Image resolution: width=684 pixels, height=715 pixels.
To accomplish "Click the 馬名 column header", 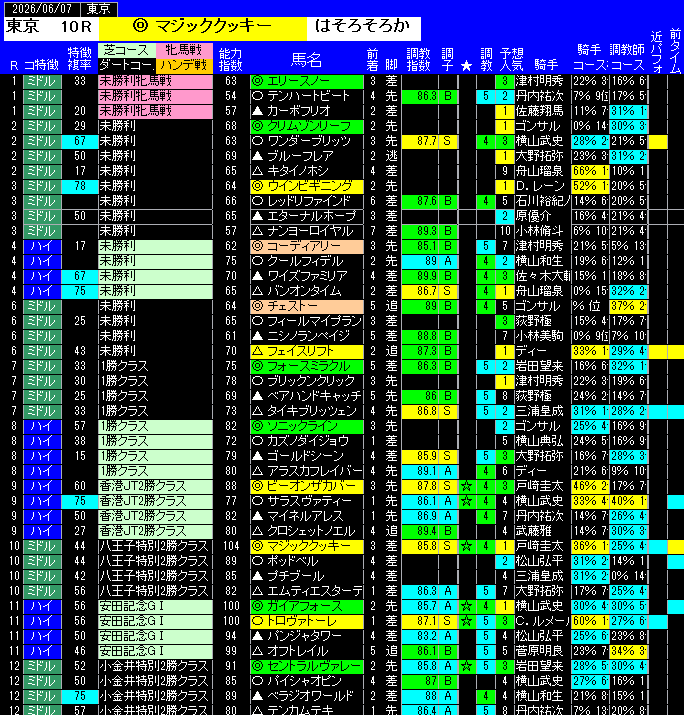I will pyautogui.click(x=306, y=59).
